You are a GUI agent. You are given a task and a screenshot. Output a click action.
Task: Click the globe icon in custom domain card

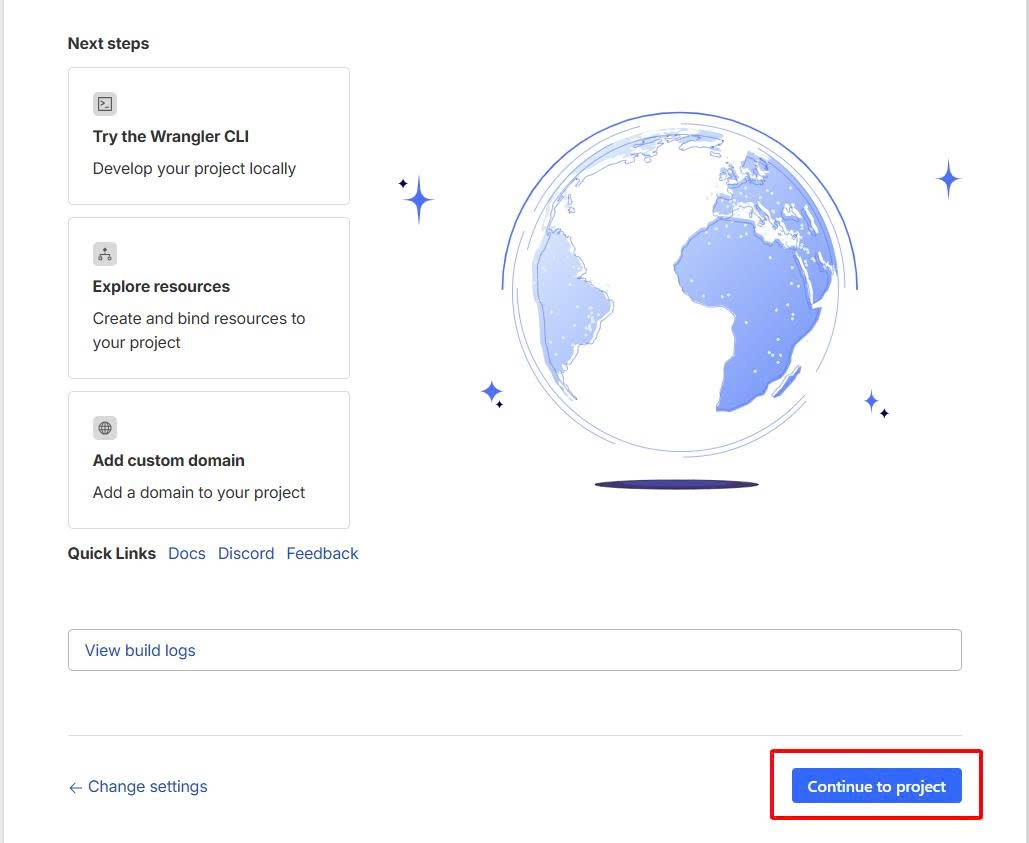pyautogui.click(x=105, y=428)
